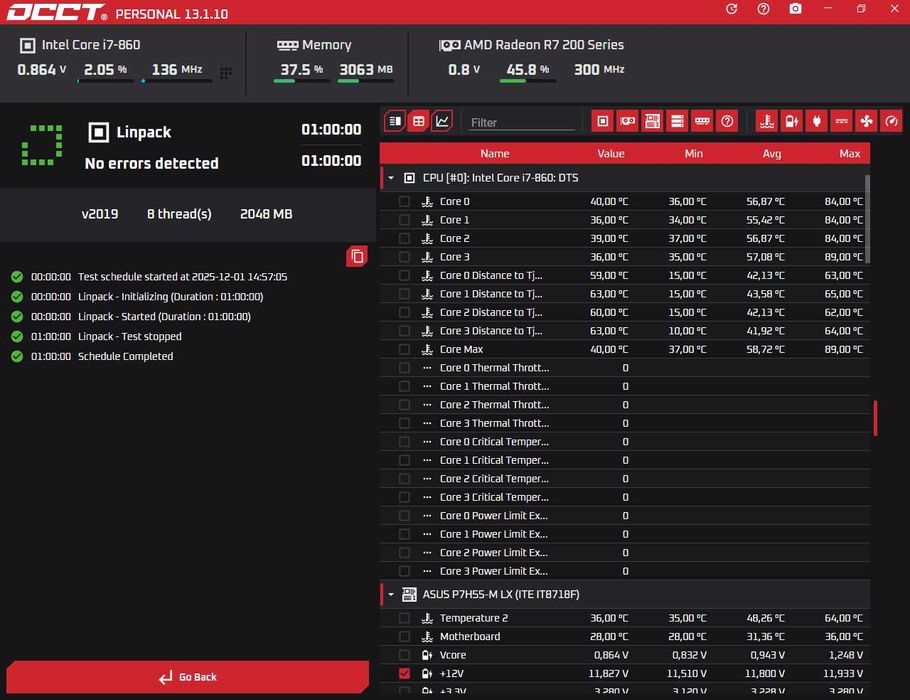Toggle temperature readings filter icon
Viewport: 910px width, 700px height.
coord(767,121)
